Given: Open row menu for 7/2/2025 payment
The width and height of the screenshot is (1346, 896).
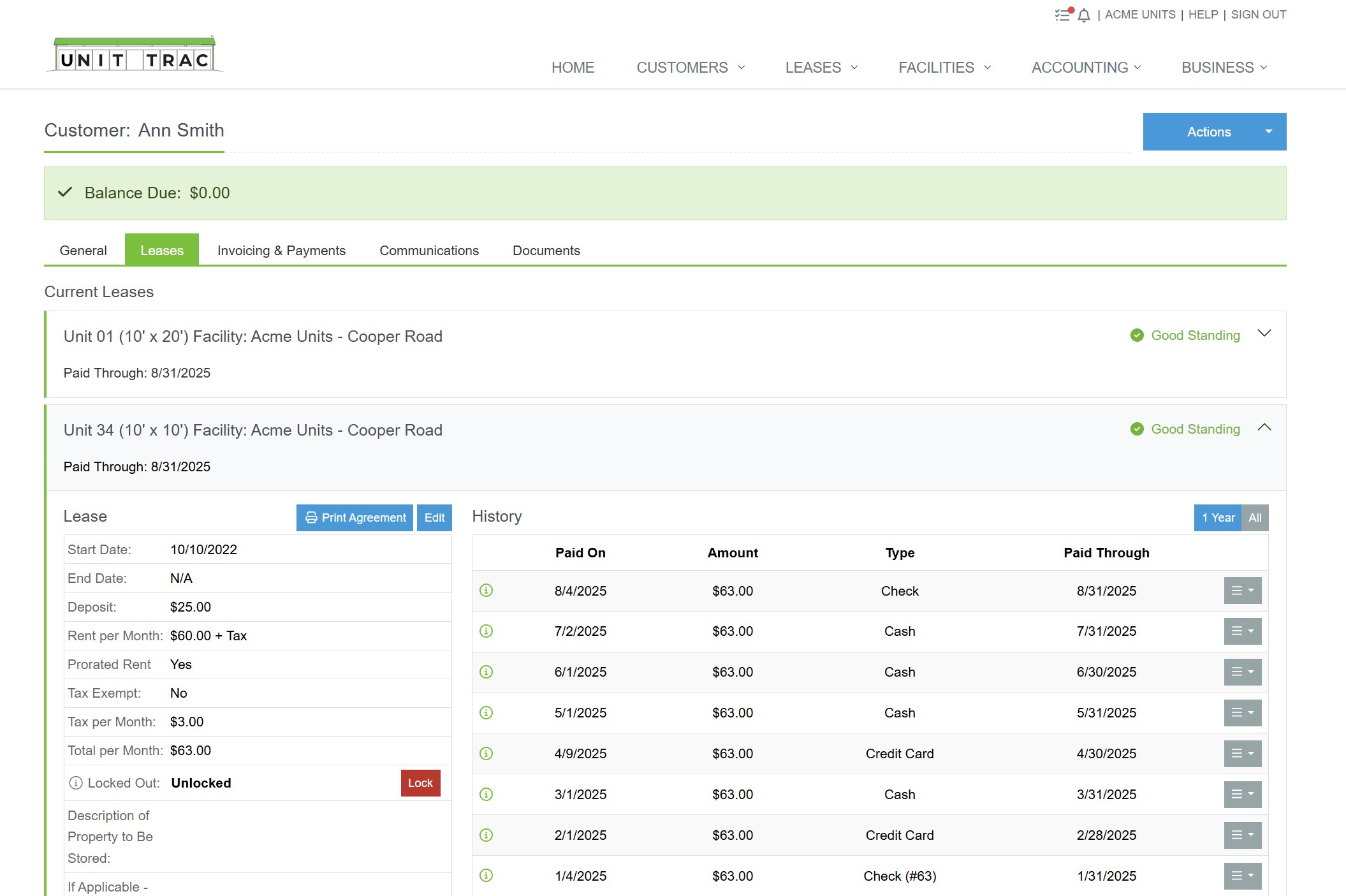Looking at the screenshot, I should click(x=1243, y=631).
